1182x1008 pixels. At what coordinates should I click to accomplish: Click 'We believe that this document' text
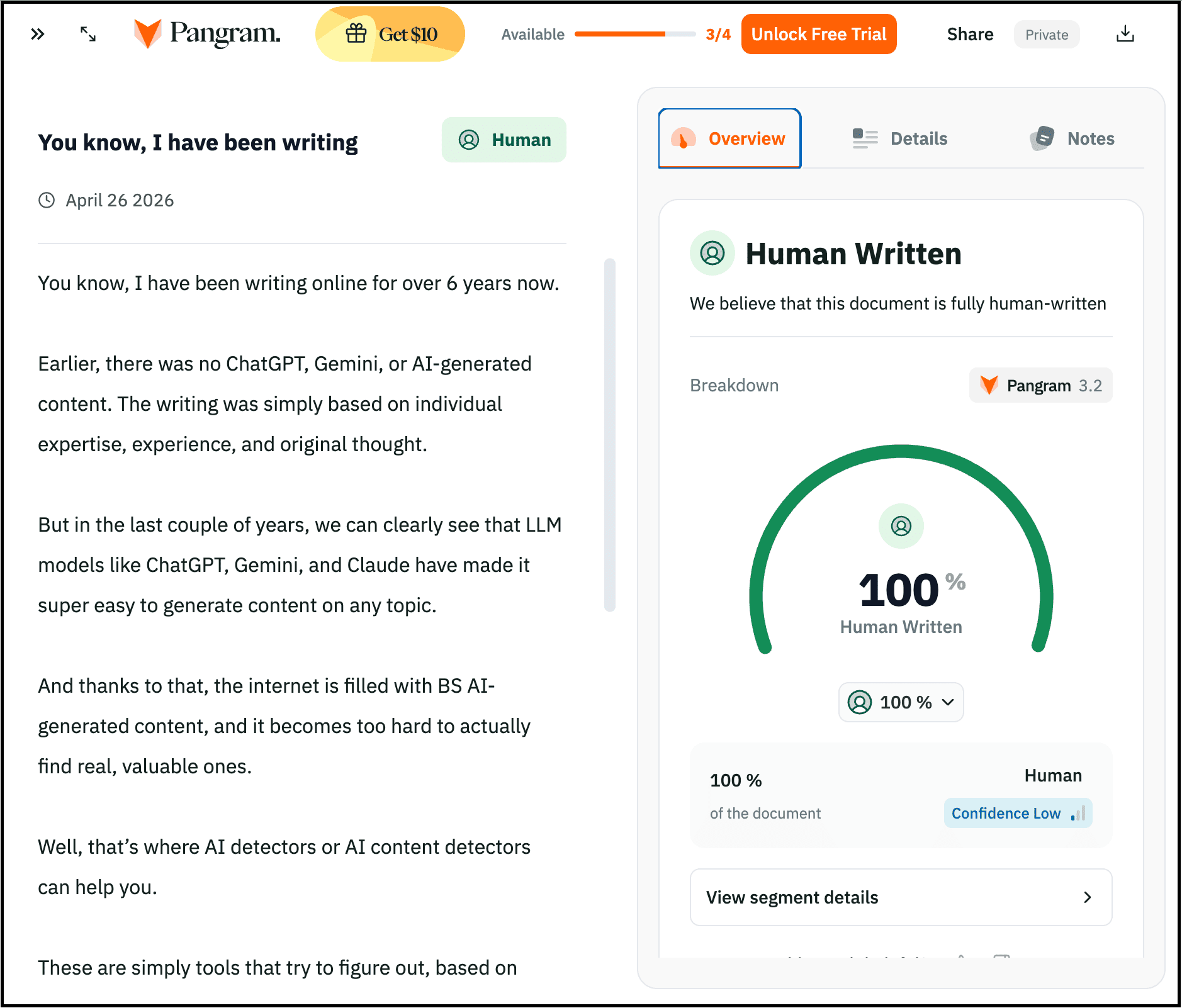(x=898, y=303)
